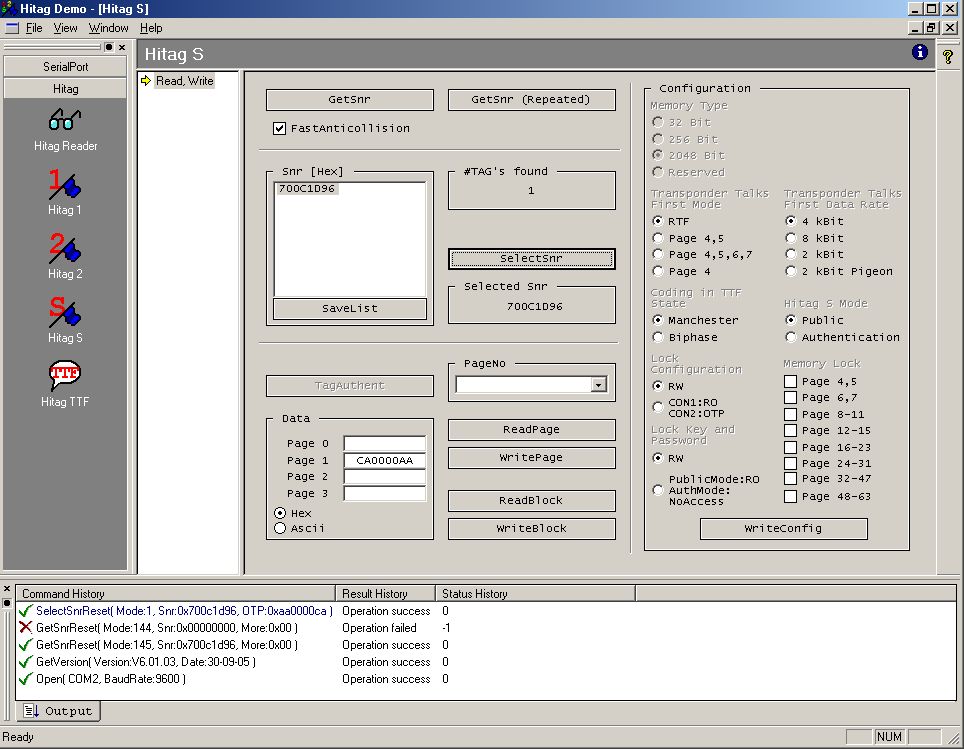The height and width of the screenshot is (749, 964).
Task: Open the Hitag S icon
Action: (65, 312)
